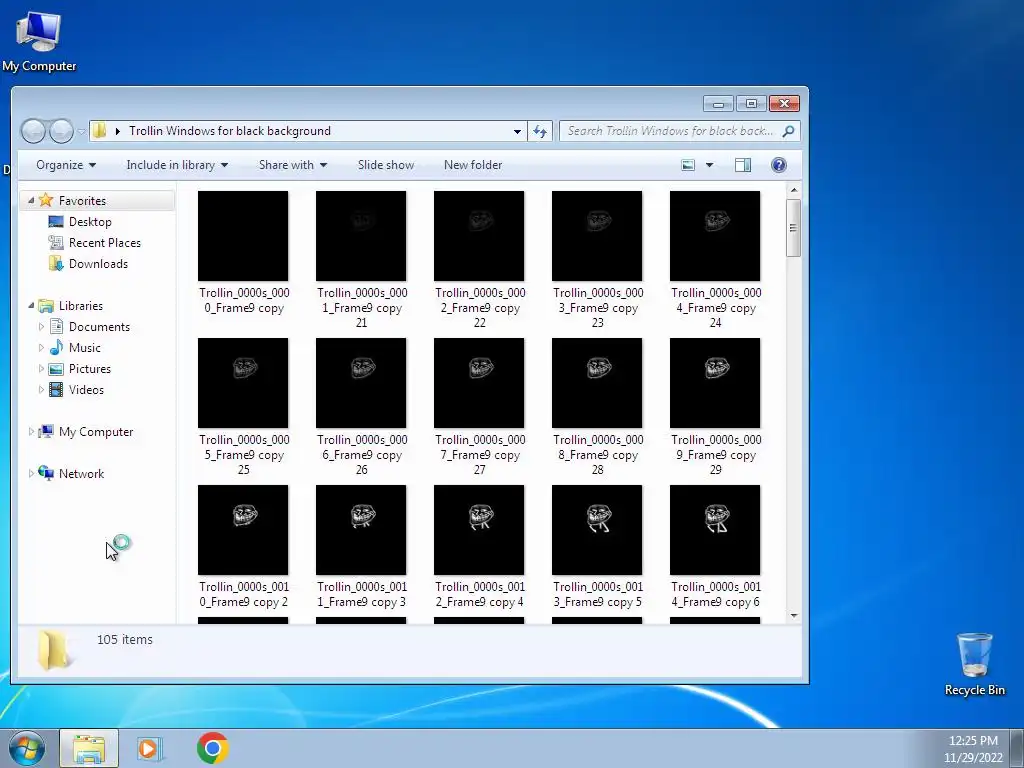Click the file list scrollbar thumb
The image size is (1024, 768).
[793, 228]
